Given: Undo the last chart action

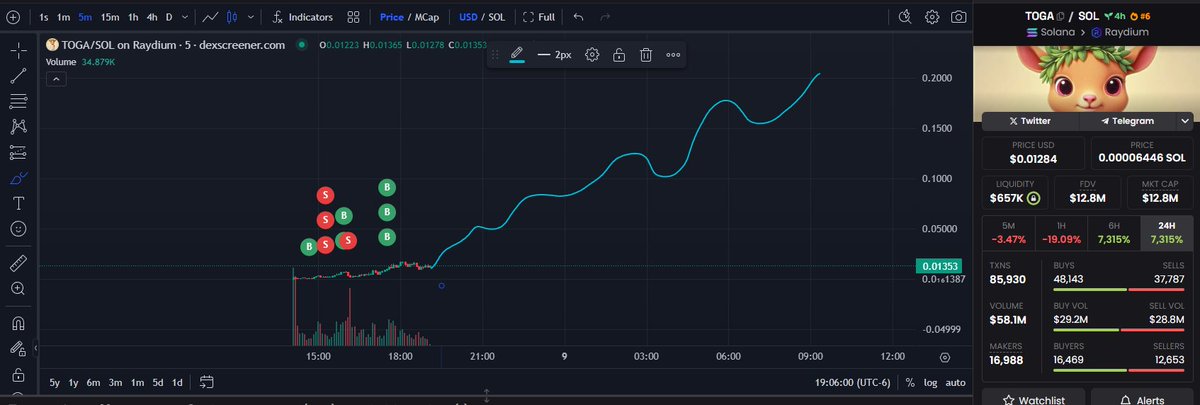Looking at the screenshot, I should (579, 17).
